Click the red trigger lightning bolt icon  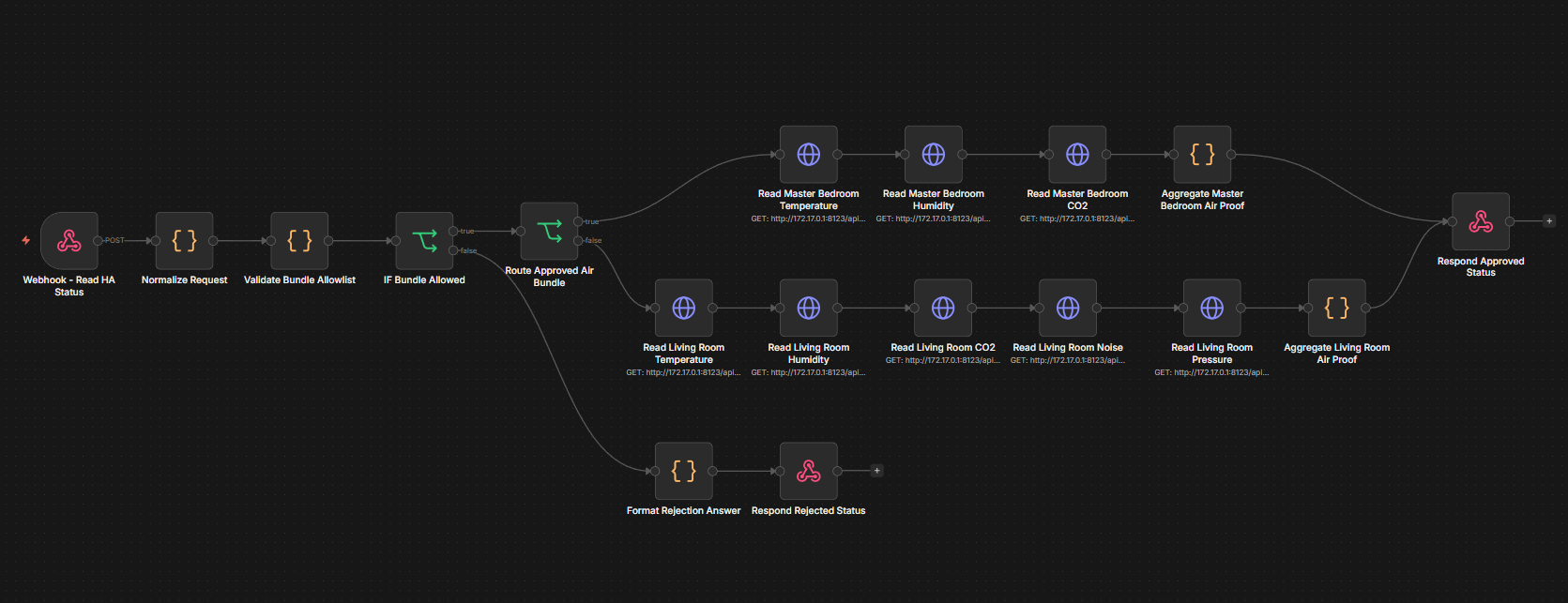click(26, 241)
